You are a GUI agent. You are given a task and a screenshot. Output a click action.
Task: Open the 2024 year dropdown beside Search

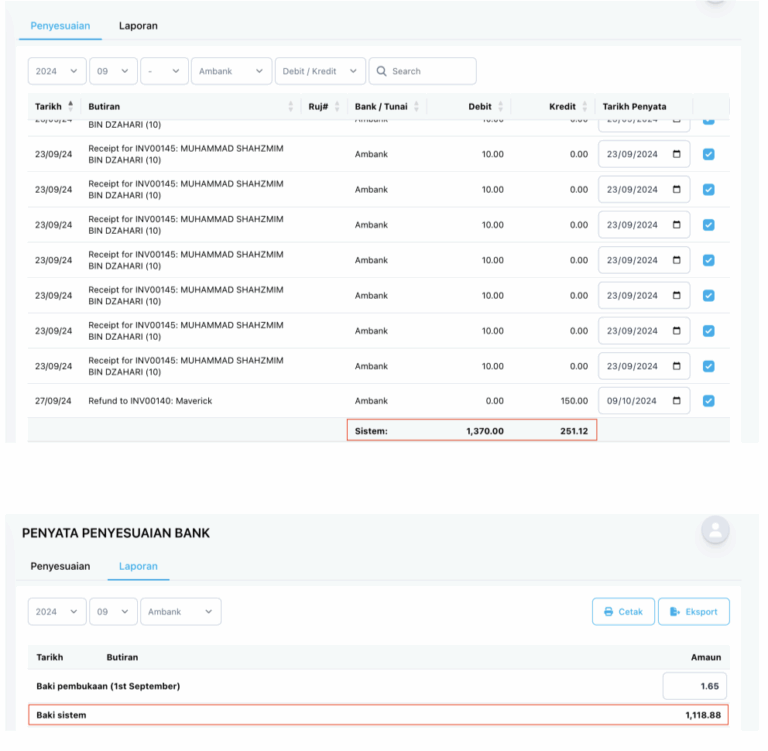click(57, 71)
